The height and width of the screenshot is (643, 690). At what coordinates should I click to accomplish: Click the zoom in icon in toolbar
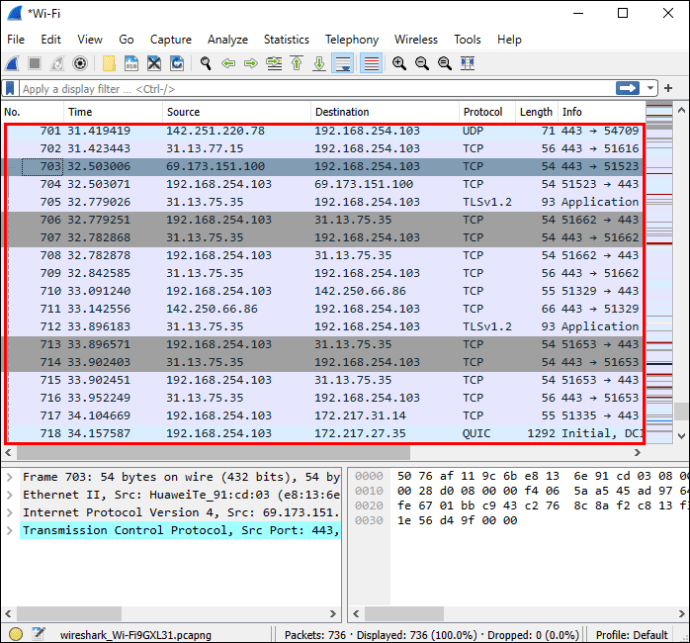[x=399, y=63]
